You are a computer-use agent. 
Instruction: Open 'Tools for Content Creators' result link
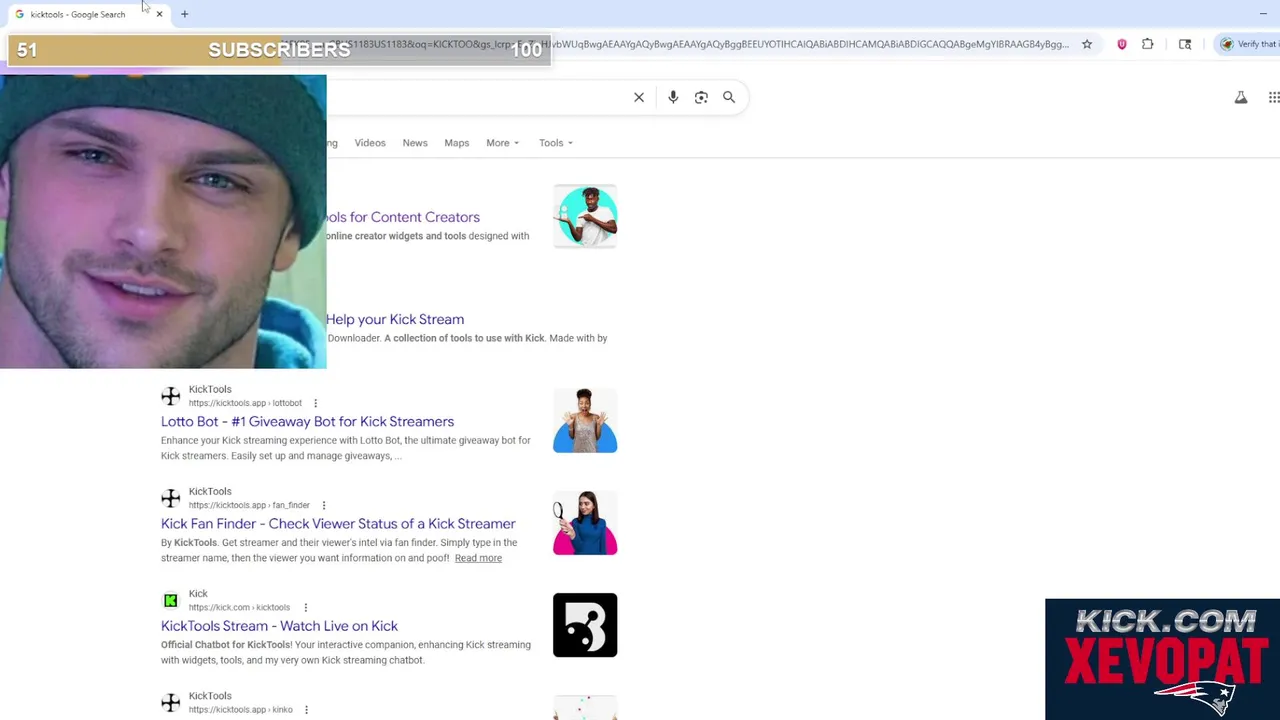(403, 217)
